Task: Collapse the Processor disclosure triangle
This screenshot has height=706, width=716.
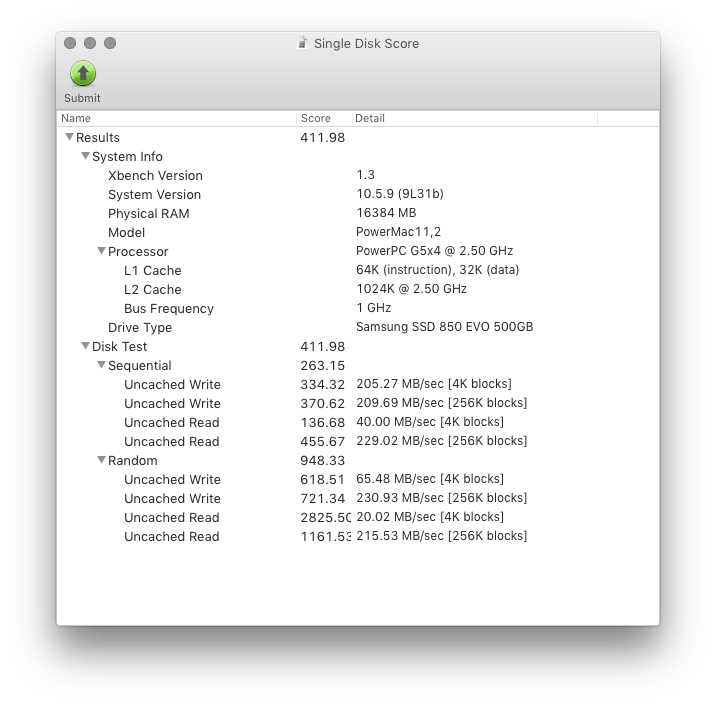Action: coord(101,251)
